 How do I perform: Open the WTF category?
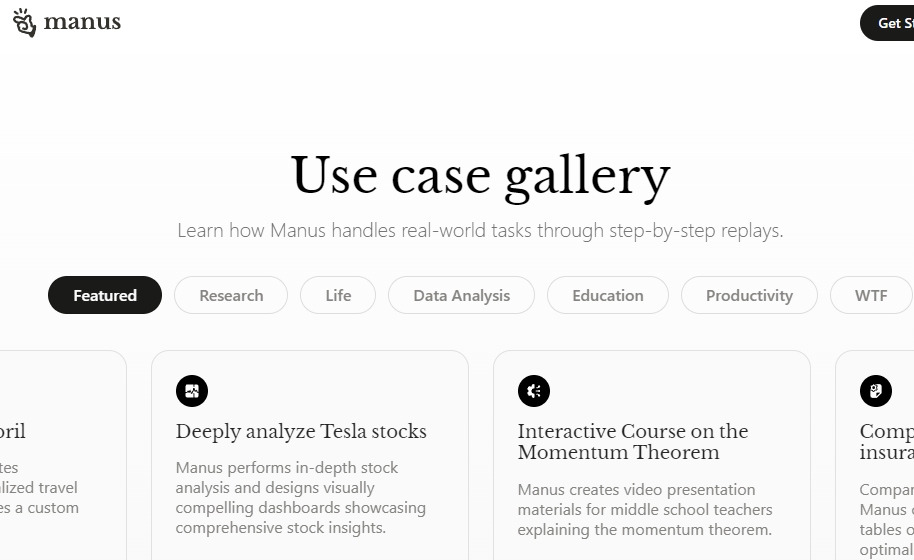(871, 295)
